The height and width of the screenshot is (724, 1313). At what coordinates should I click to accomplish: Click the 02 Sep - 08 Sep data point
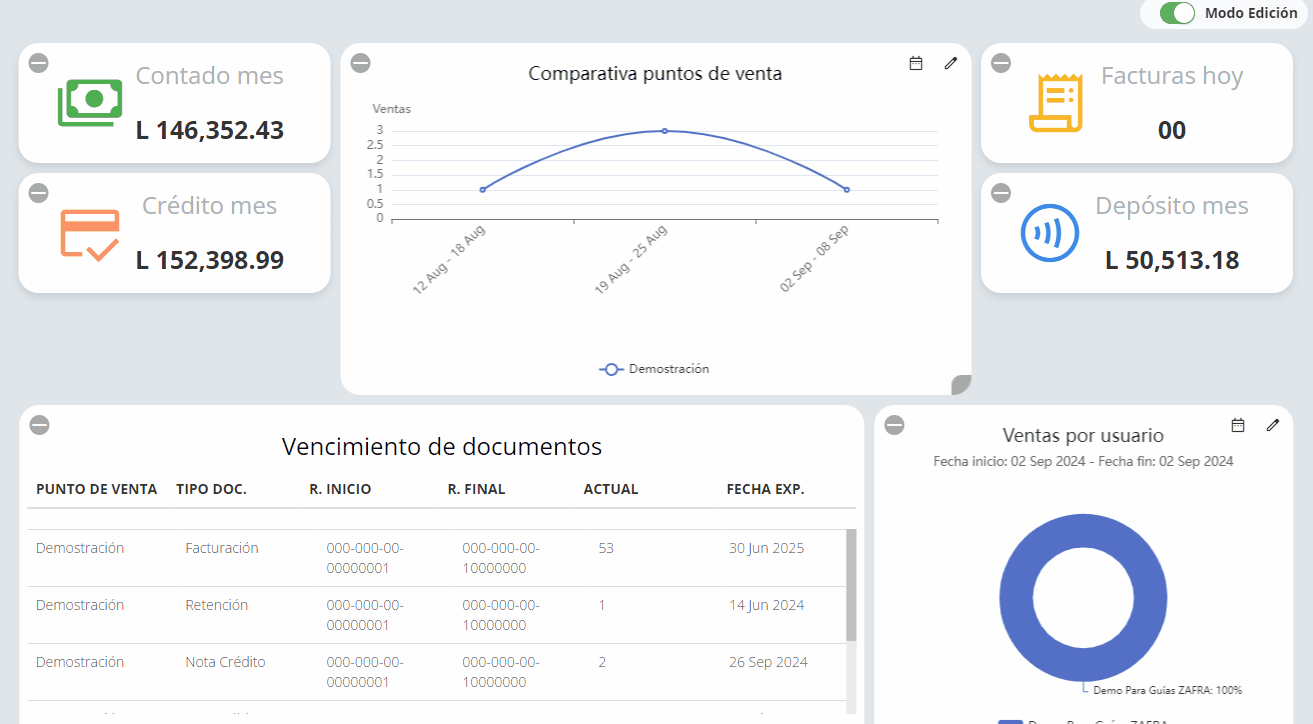(847, 190)
